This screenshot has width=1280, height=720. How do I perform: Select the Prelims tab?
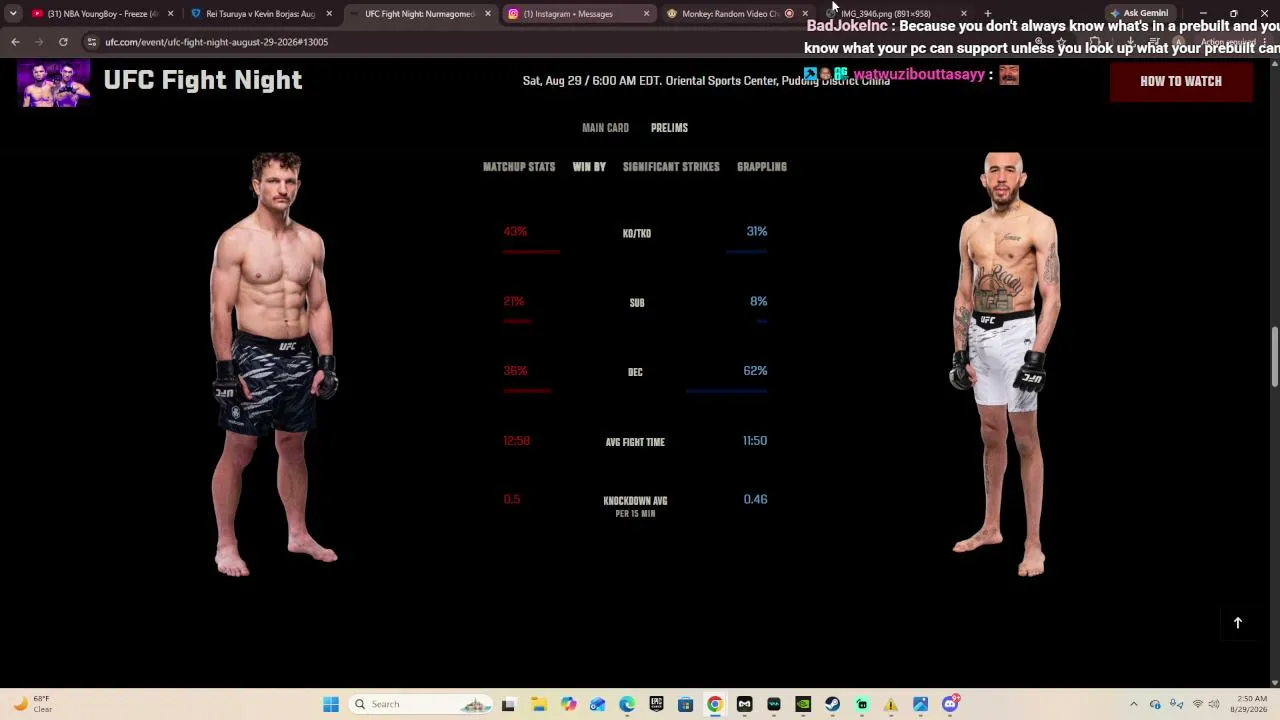click(669, 128)
